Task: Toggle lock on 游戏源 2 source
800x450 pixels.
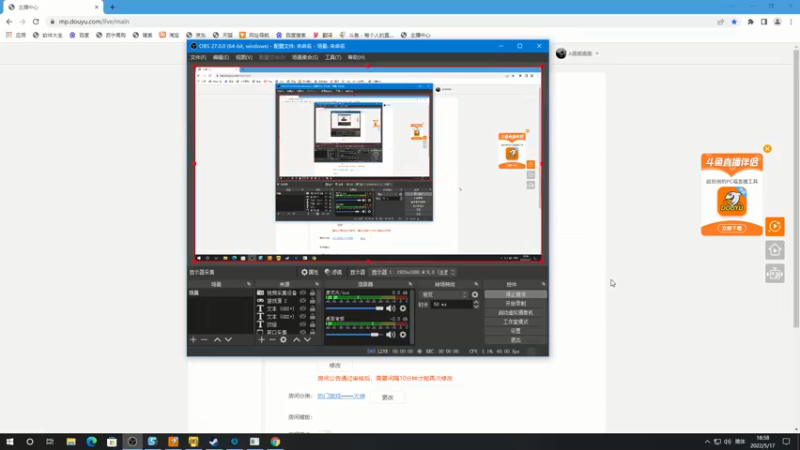Action: (312, 301)
